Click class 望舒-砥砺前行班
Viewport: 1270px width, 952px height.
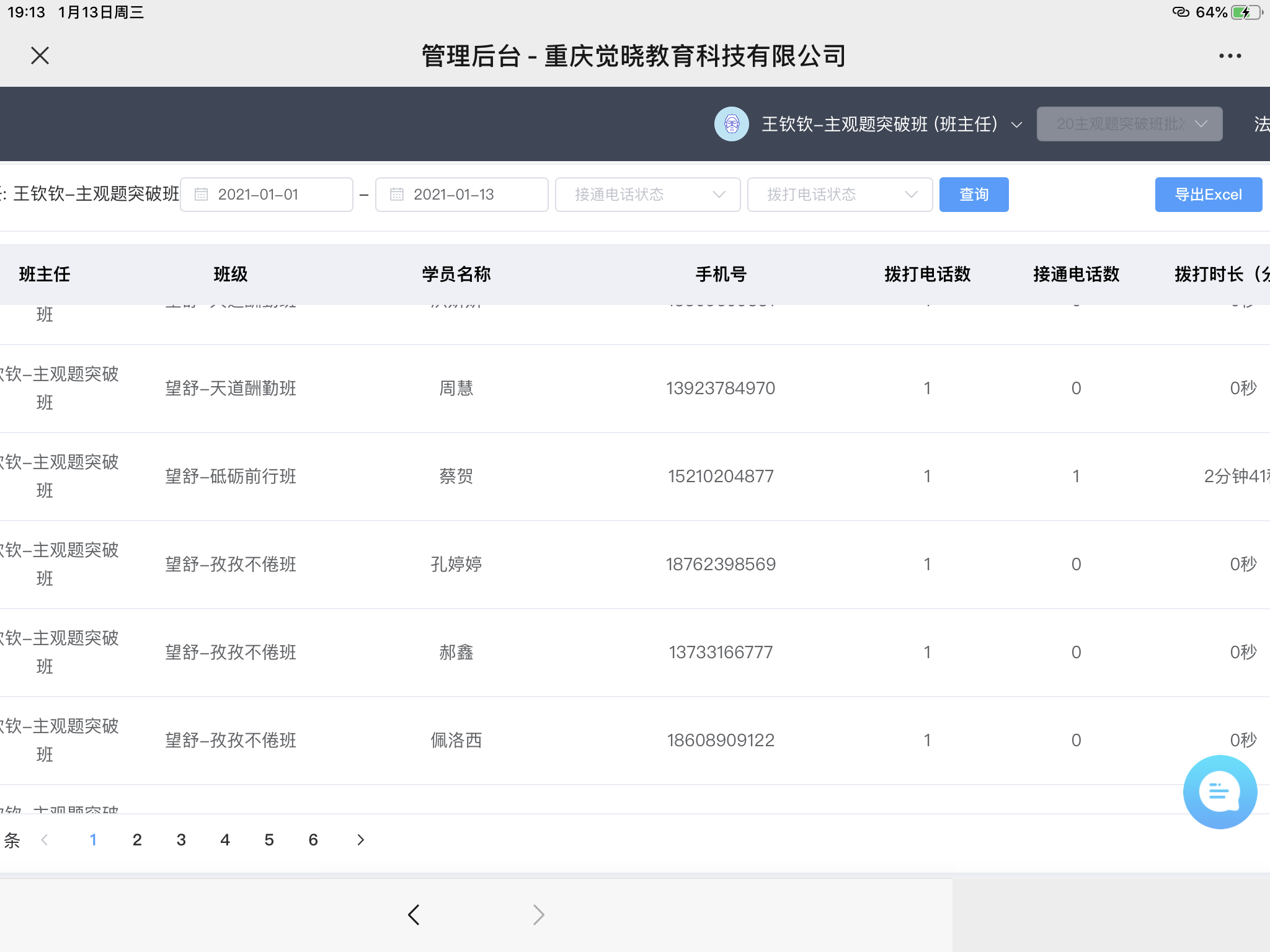click(x=231, y=476)
